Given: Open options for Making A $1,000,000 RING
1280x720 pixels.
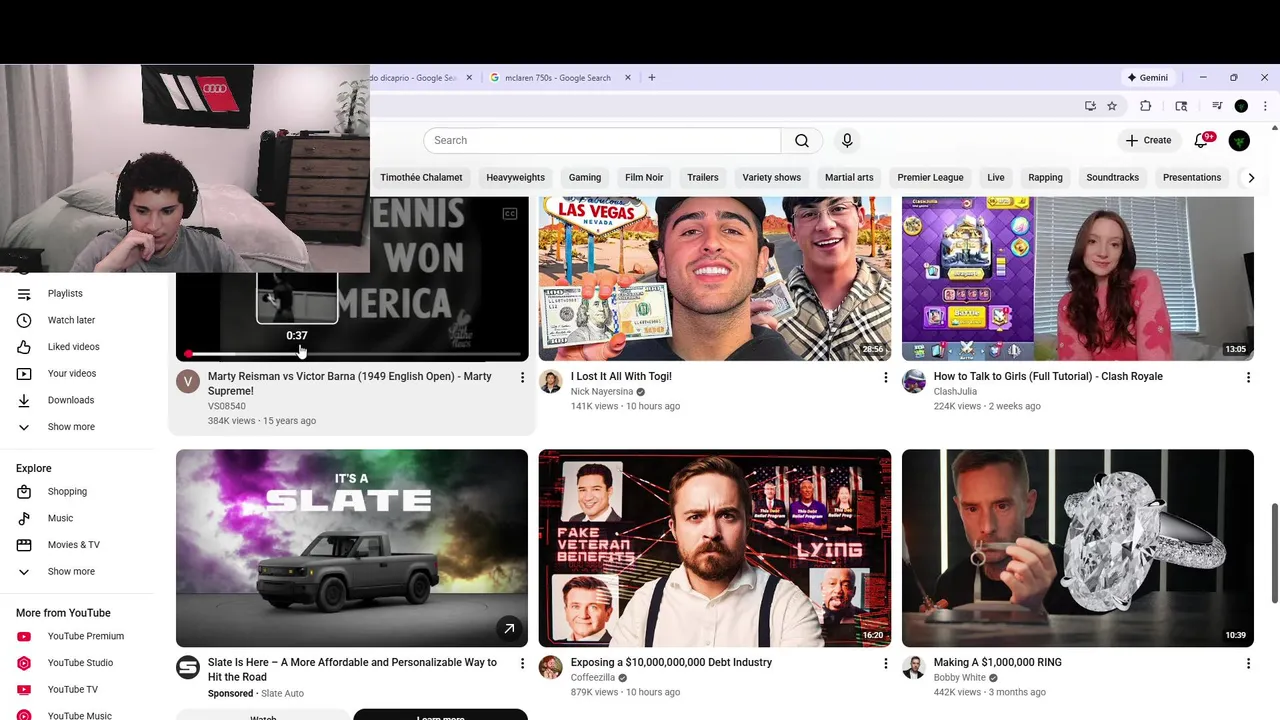Looking at the screenshot, I should click(x=1248, y=663).
